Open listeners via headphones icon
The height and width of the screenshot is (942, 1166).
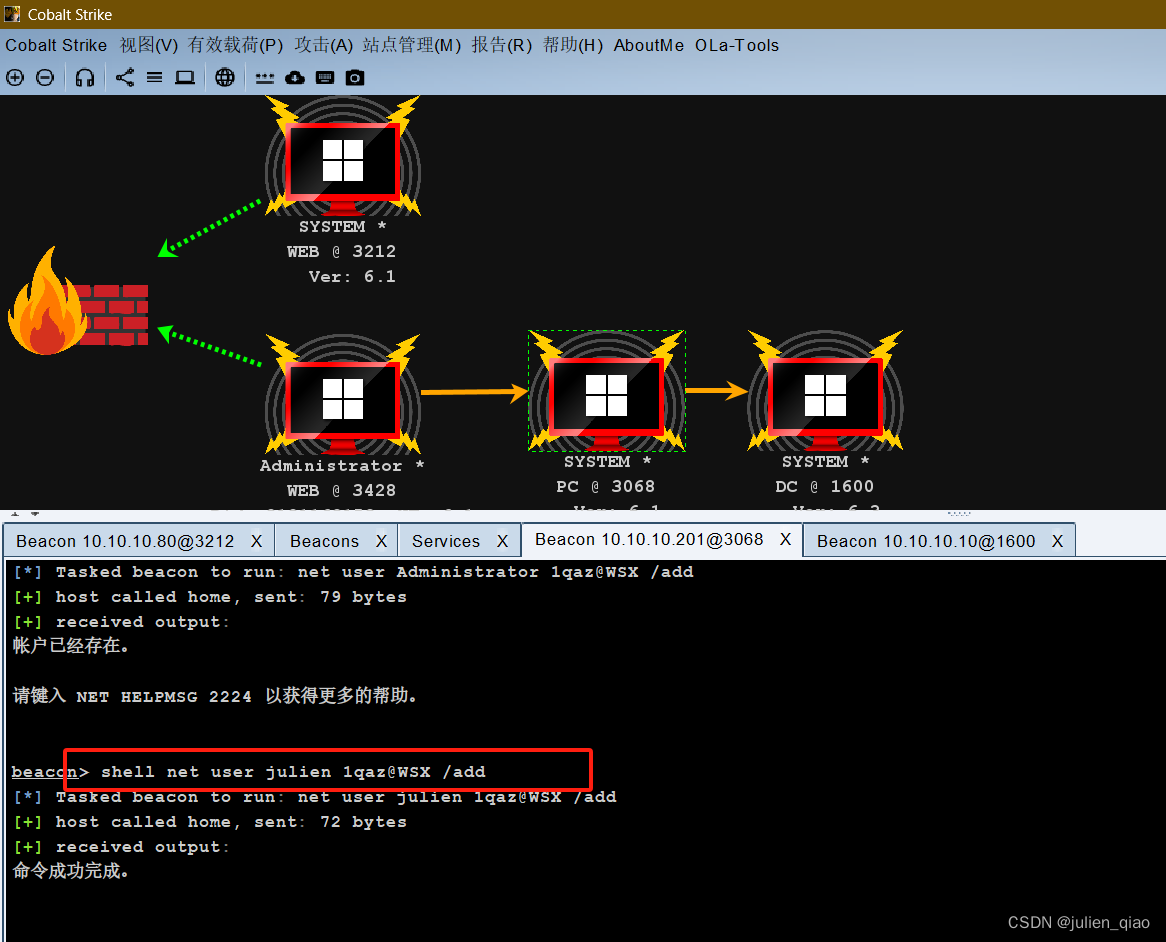click(x=85, y=77)
